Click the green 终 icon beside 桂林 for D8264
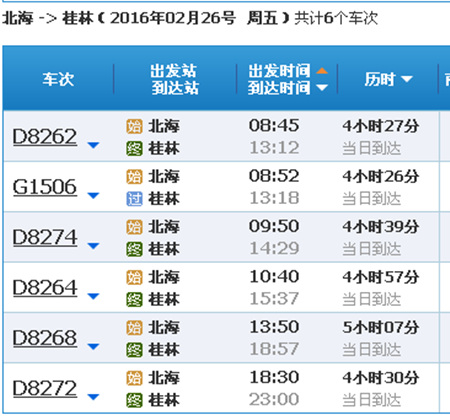 click(x=134, y=300)
